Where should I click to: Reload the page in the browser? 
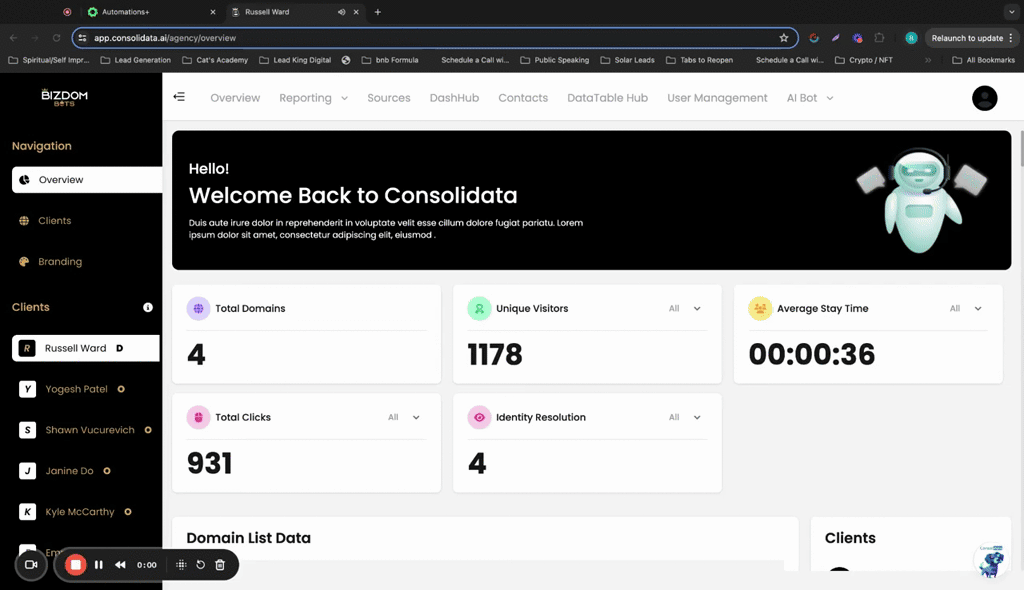click(56, 38)
